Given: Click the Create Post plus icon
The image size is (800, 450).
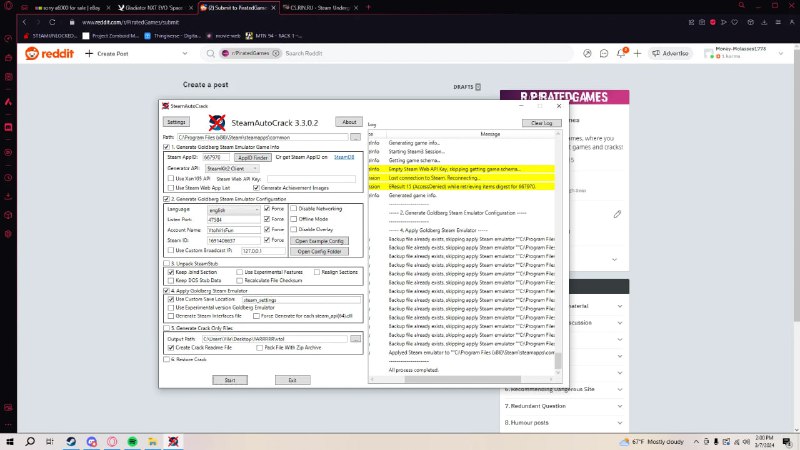Looking at the screenshot, I should coord(90,53).
